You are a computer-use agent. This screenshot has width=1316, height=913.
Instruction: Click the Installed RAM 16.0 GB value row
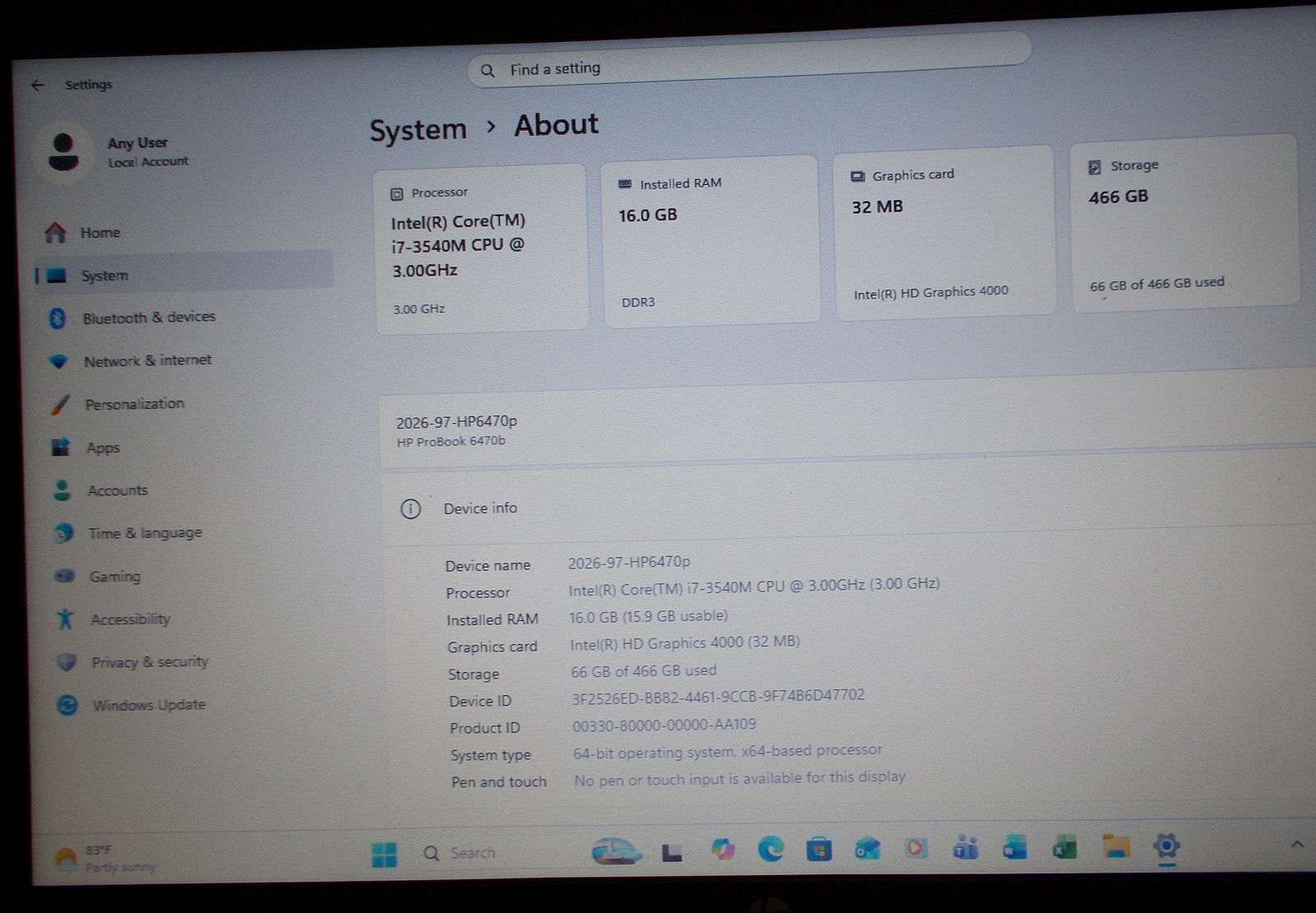click(648, 617)
